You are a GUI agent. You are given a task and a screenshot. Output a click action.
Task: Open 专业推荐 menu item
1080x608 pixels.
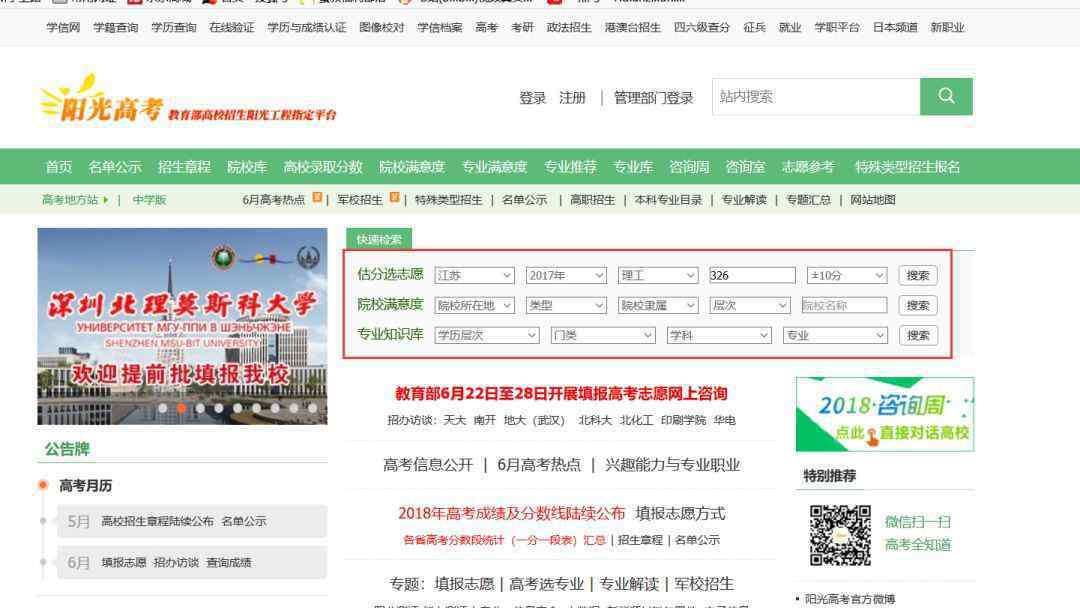tap(570, 167)
